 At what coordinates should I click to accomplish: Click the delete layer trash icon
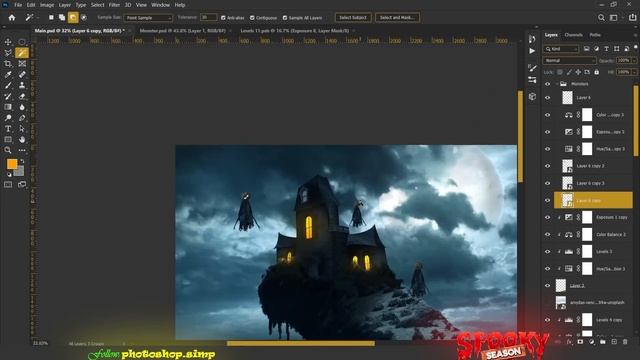(625, 342)
